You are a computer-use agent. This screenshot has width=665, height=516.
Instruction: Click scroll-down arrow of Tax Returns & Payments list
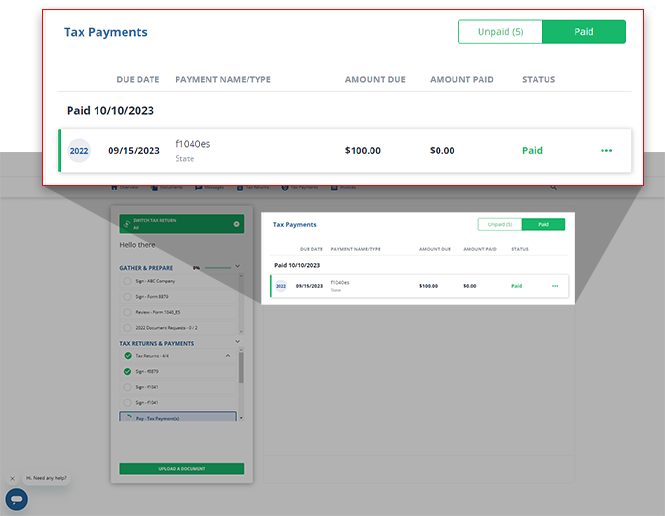click(x=241, y=418)
